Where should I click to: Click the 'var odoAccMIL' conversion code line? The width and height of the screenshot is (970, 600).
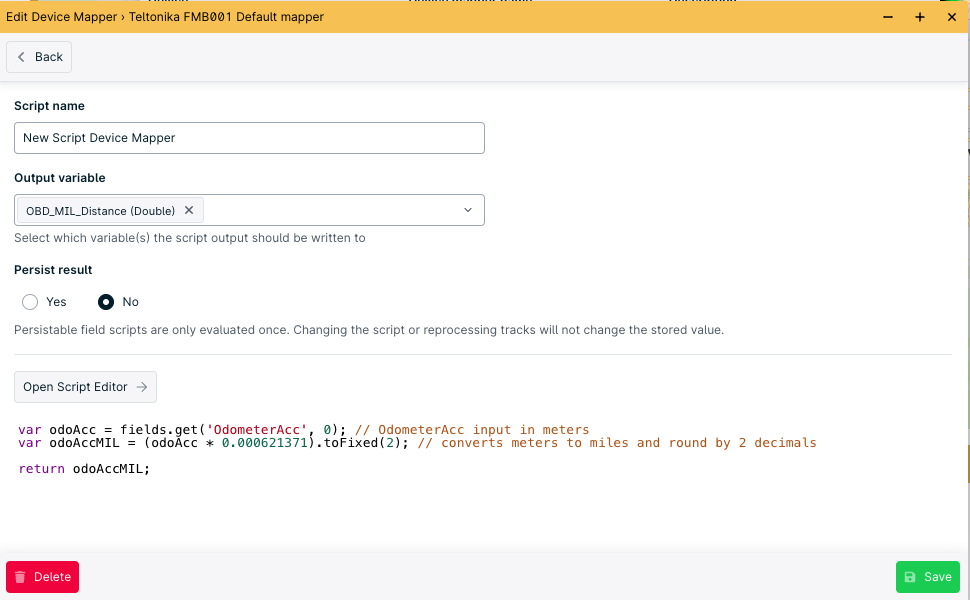(x=417, y=443)
